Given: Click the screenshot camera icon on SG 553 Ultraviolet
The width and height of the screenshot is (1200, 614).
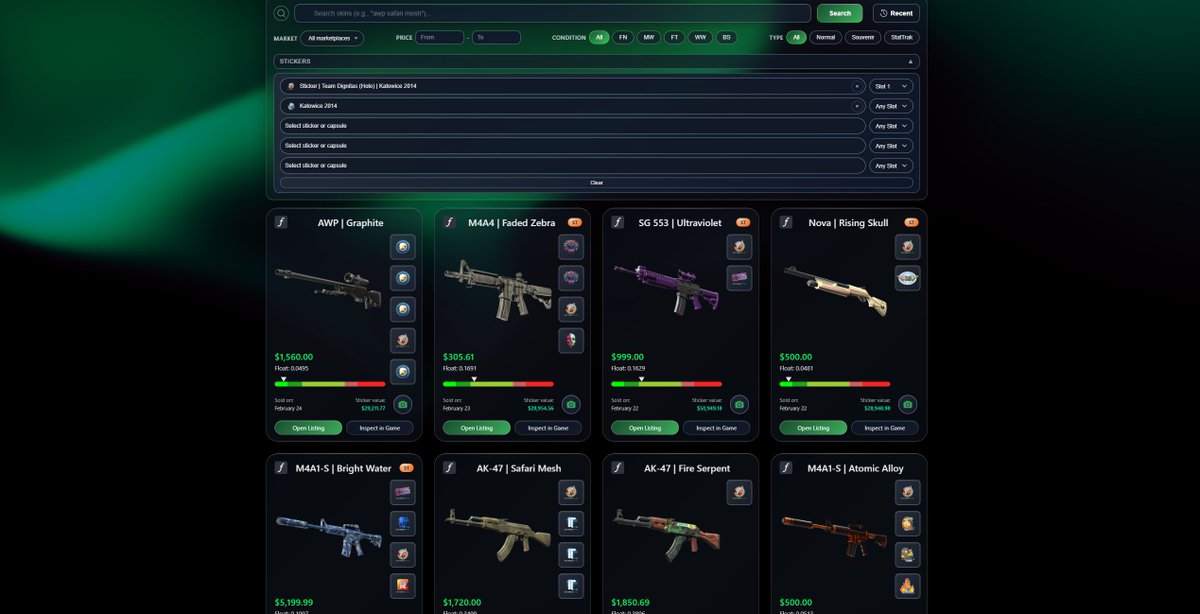Looking at the screenshot, I should click(739, 404).
